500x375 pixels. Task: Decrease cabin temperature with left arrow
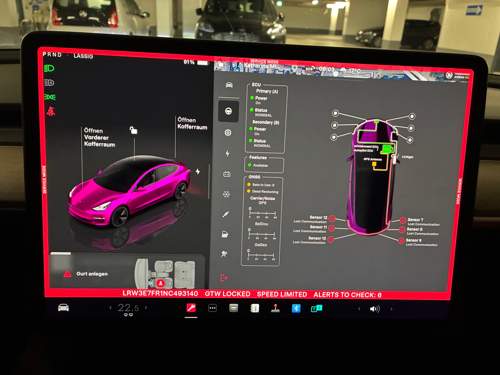point(110,308)
